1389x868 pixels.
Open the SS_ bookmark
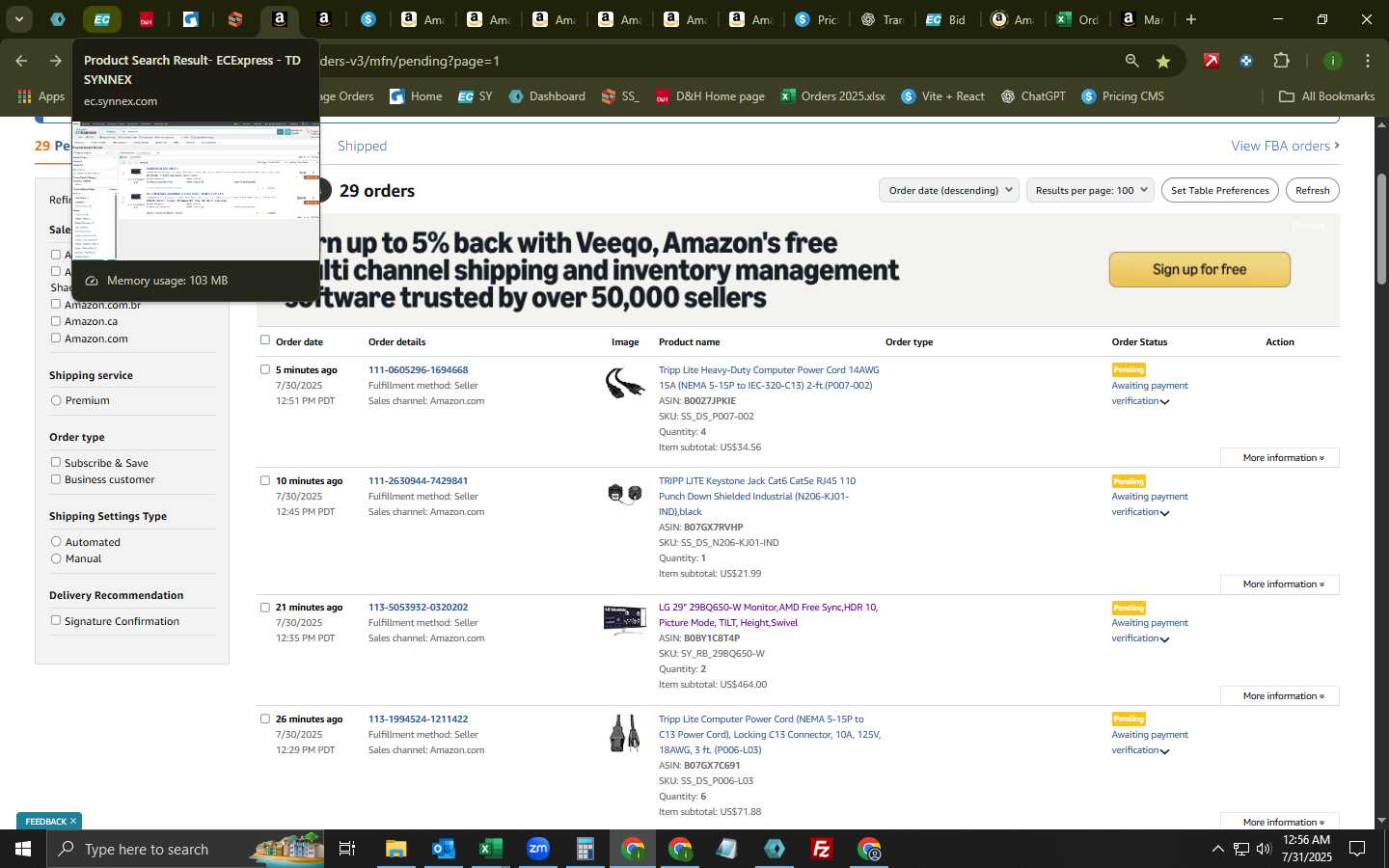[620, 96]
